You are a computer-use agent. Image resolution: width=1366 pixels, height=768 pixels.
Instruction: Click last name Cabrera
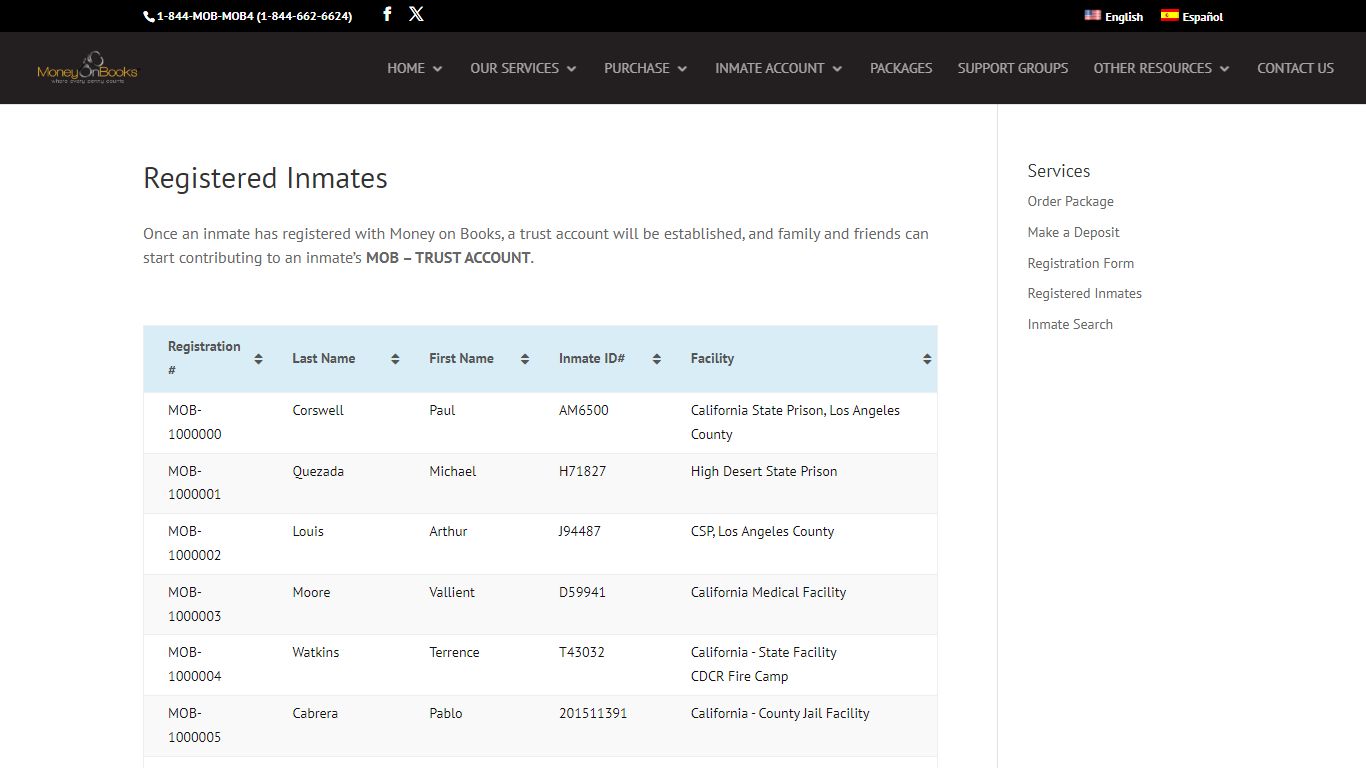click(x=315, y=713)
